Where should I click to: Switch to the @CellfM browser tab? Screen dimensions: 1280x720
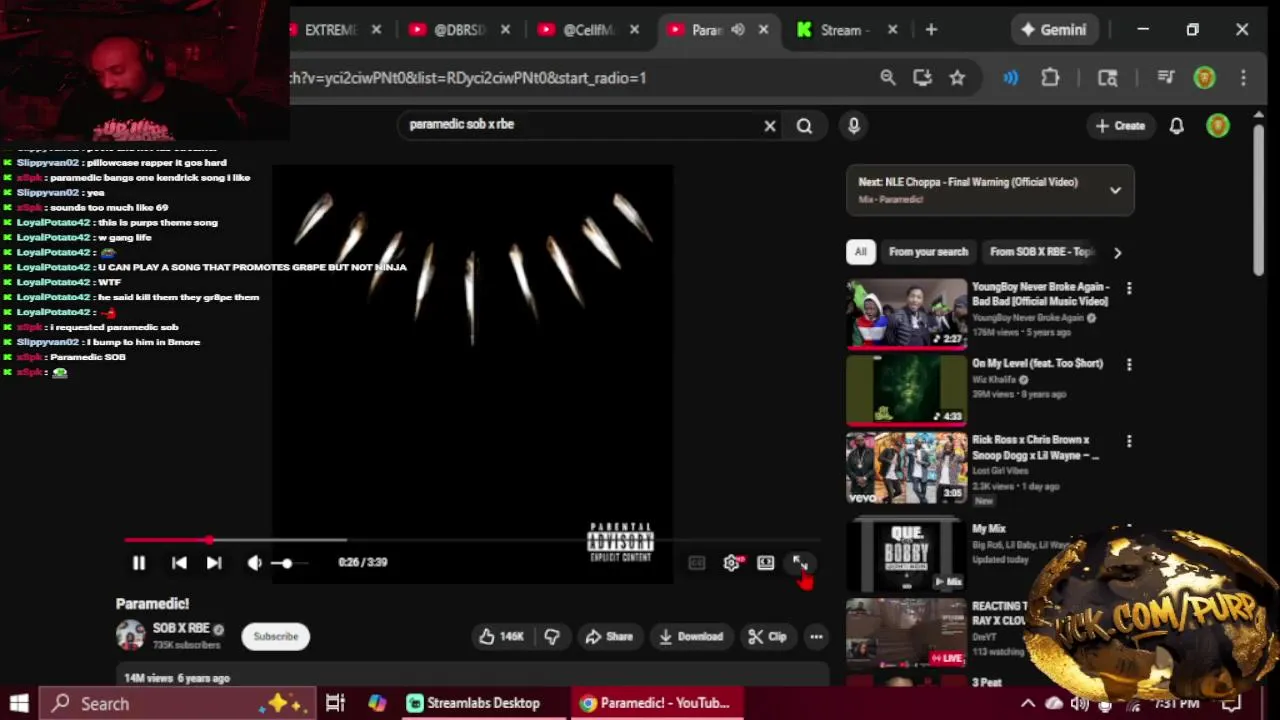click(x=588, y=30)
